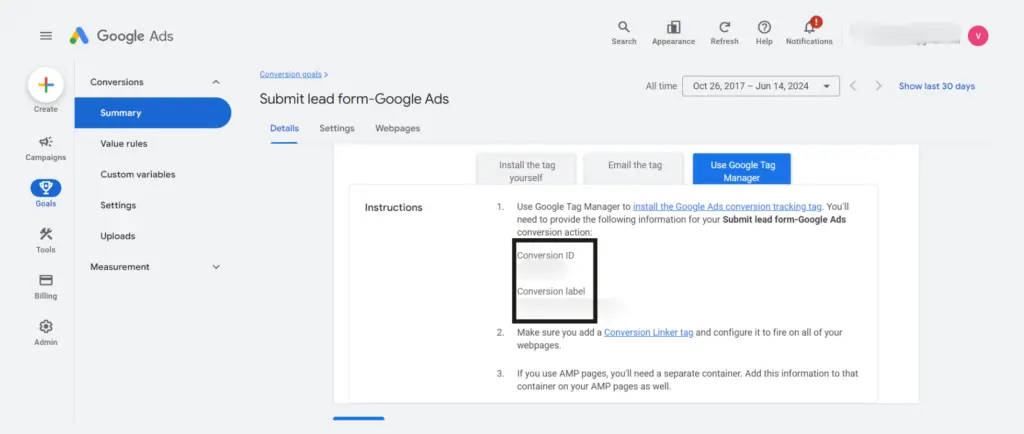Click the Conversion label text
The image size is (1024, 434).
[x=551, y=291]
